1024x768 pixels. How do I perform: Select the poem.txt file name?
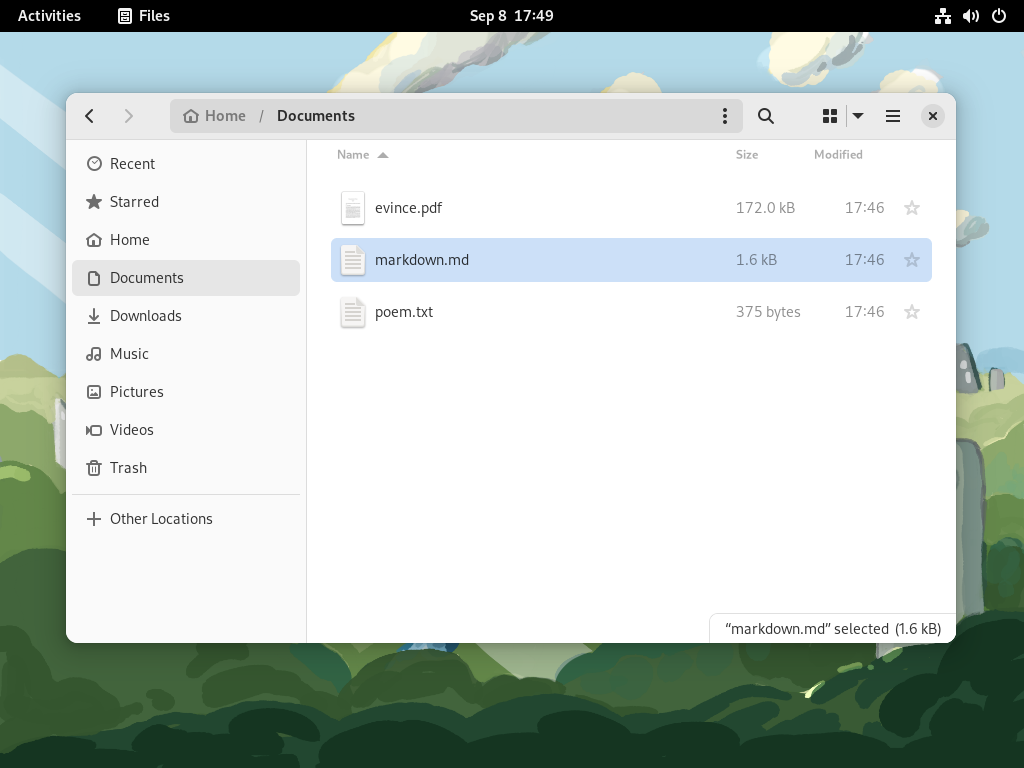(x=404, y=312)
